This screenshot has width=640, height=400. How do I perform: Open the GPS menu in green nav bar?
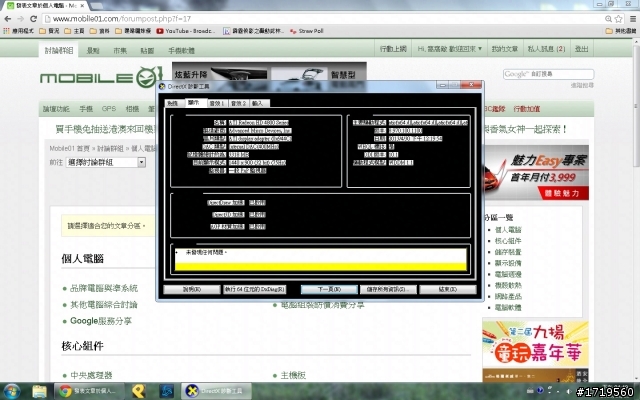click(x=109, y=109)
